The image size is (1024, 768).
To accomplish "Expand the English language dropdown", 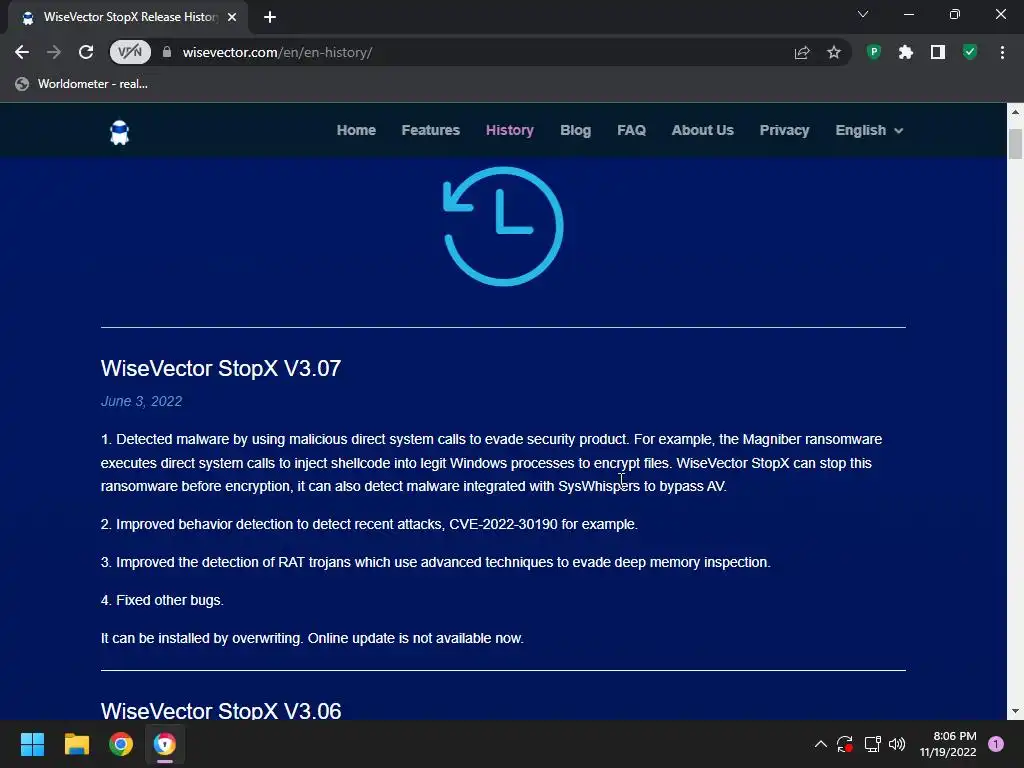I will (x=869, y=130).
